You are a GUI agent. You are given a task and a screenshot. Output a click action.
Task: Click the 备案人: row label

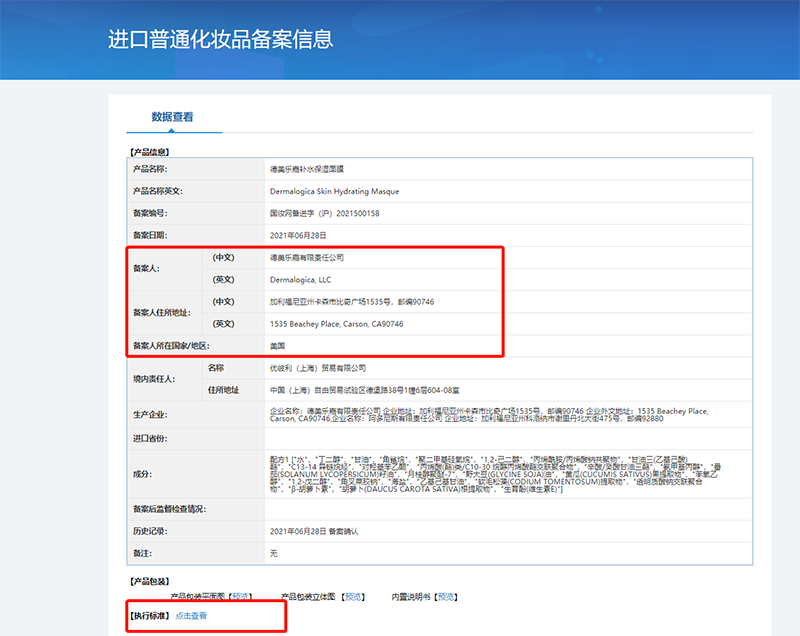click(146, 268)
